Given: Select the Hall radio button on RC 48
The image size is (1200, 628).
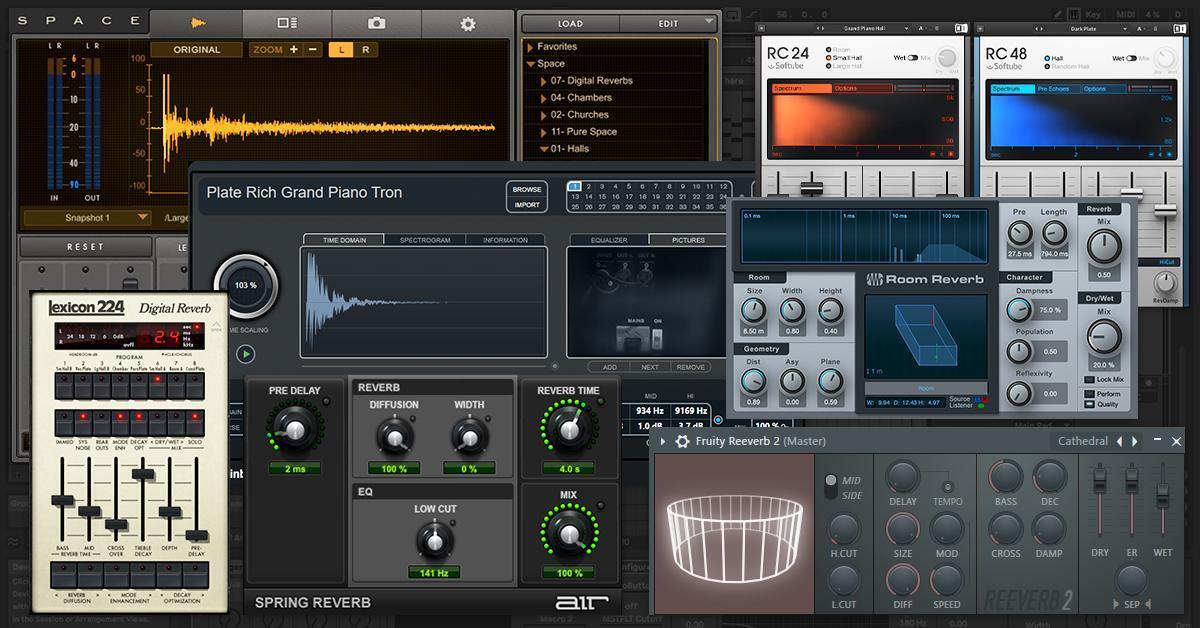Looking at the screenshot, I should pyautogui.click(x=1047, y=56).
